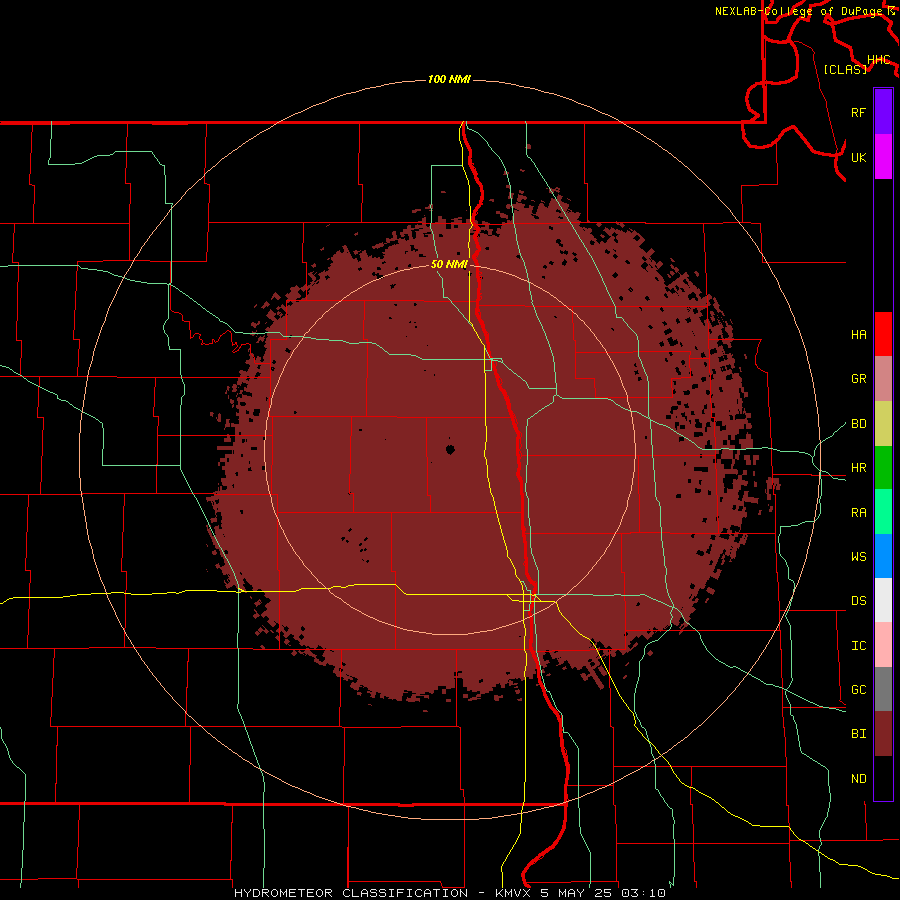The height and width of the screenshot is (900, 900).
Task: Click the "IC" legend label
Action: (x=858, y=646)
